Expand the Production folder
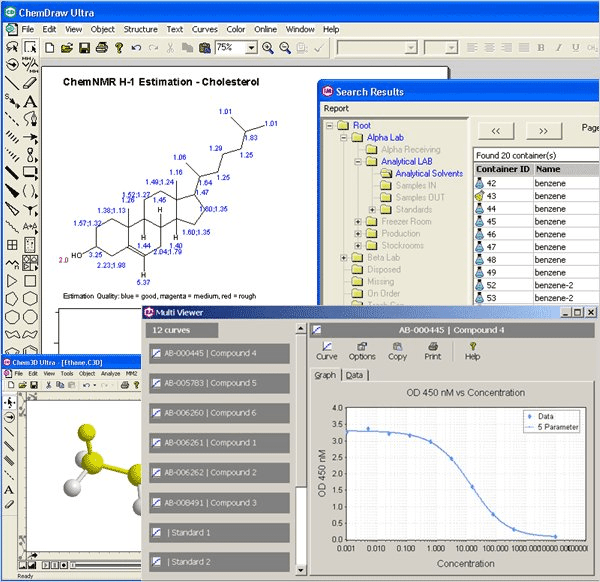Screen dimensions: 600x582 358,233
